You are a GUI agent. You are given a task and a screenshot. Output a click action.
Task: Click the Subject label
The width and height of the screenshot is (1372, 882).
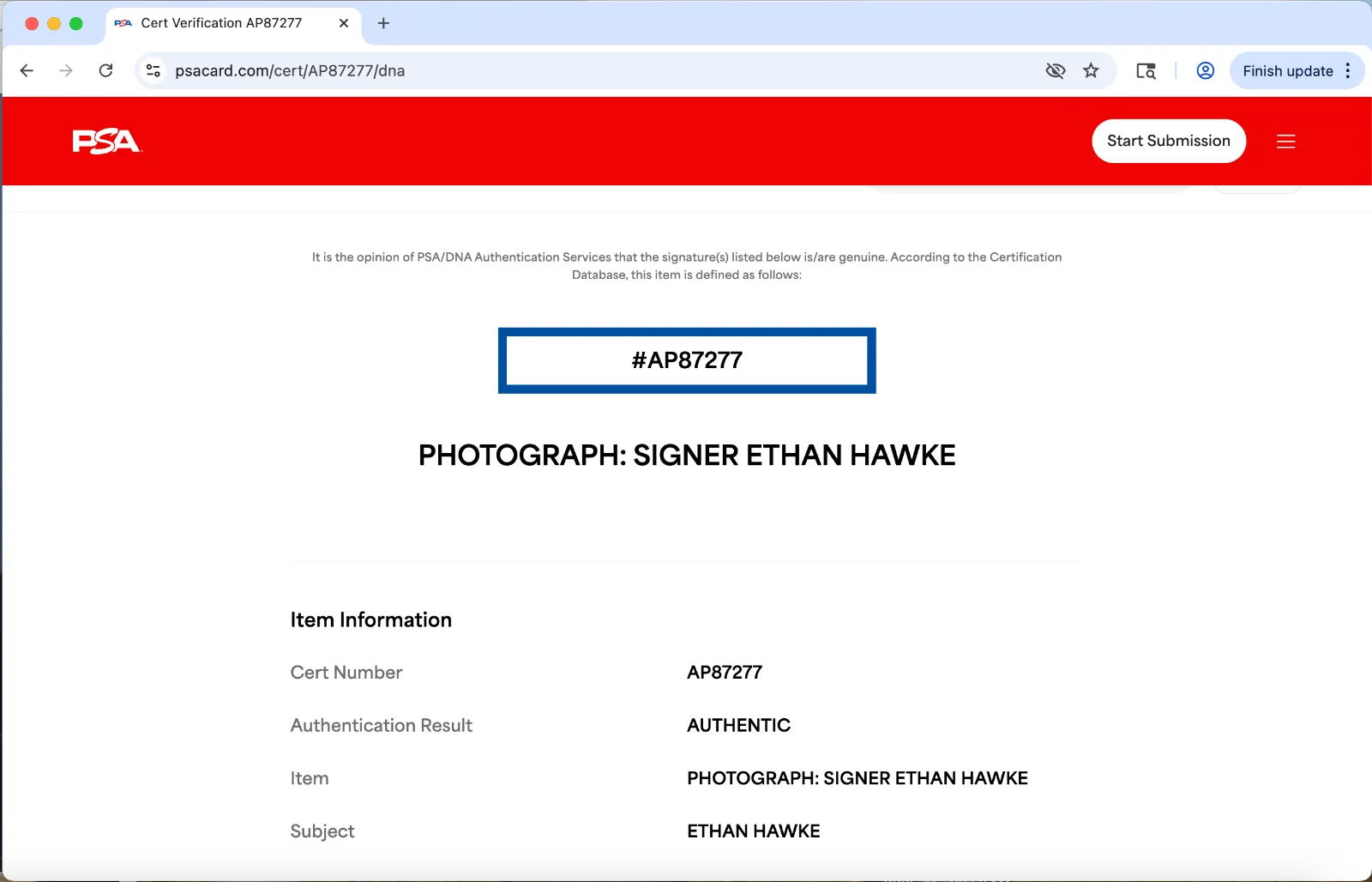322,831
